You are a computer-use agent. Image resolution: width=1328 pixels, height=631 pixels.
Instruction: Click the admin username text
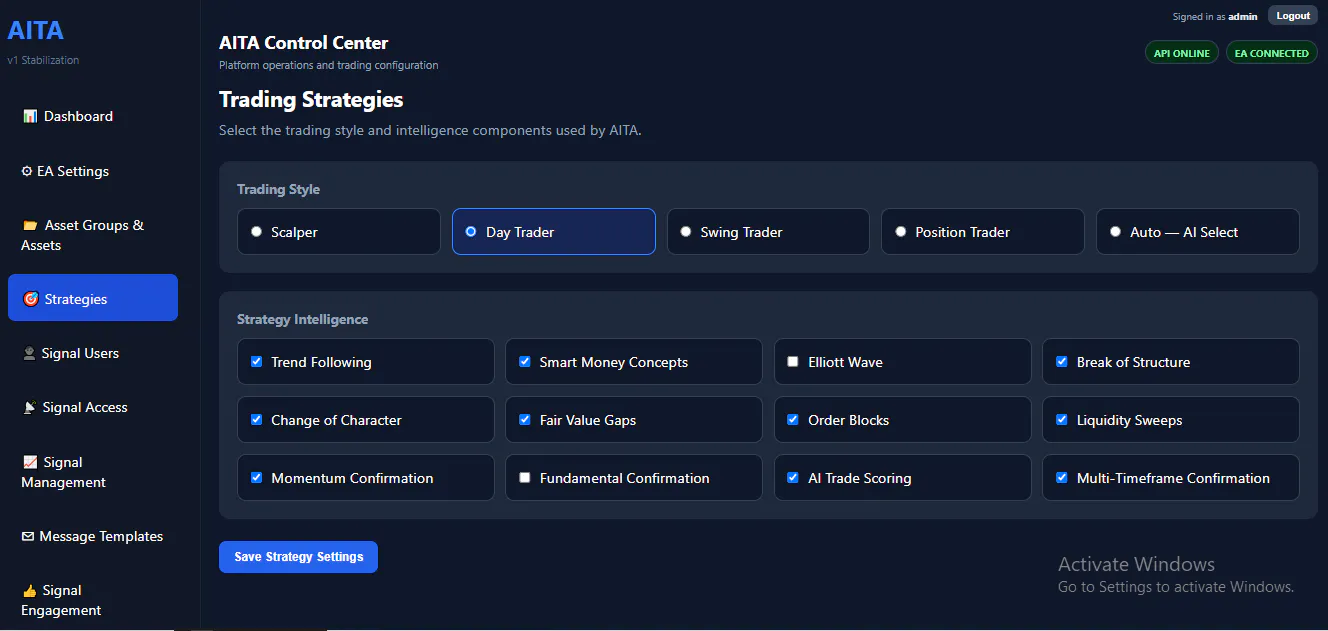coord(1243,16)
